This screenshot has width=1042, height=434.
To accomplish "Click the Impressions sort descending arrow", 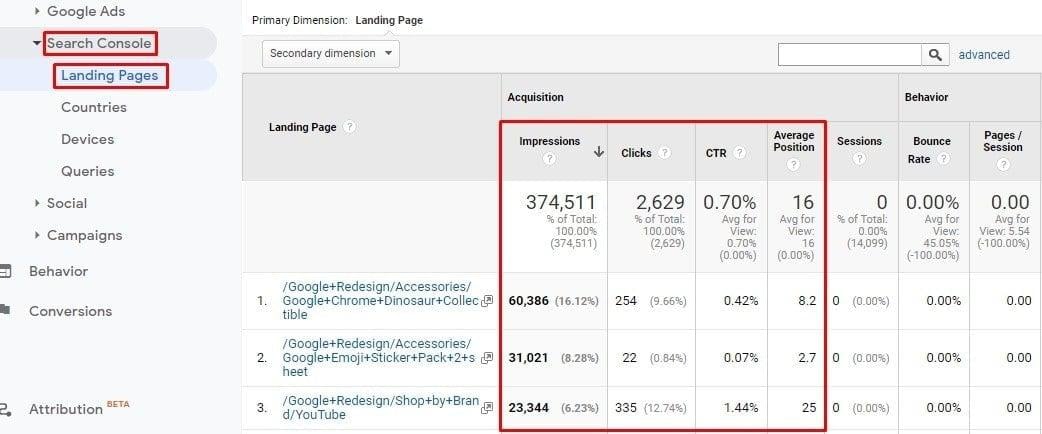I will (599, 152).
